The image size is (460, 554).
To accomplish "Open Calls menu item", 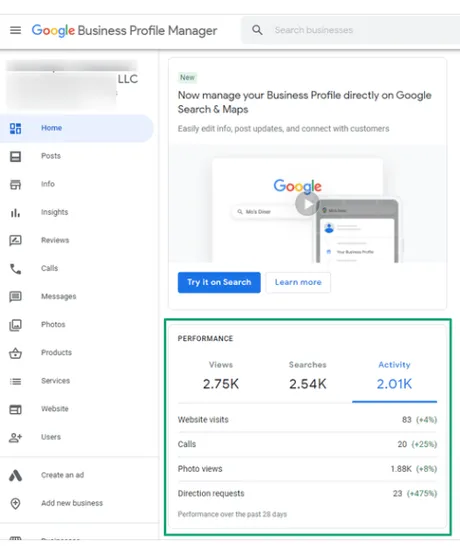I will [x=49, y=268].
